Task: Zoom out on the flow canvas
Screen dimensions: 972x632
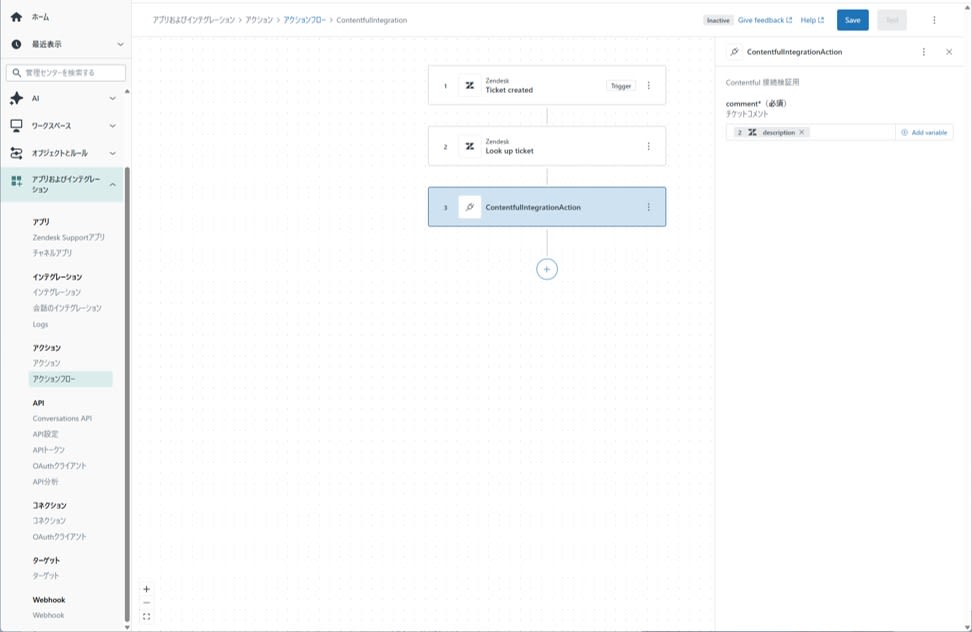Action: point(146,603)
